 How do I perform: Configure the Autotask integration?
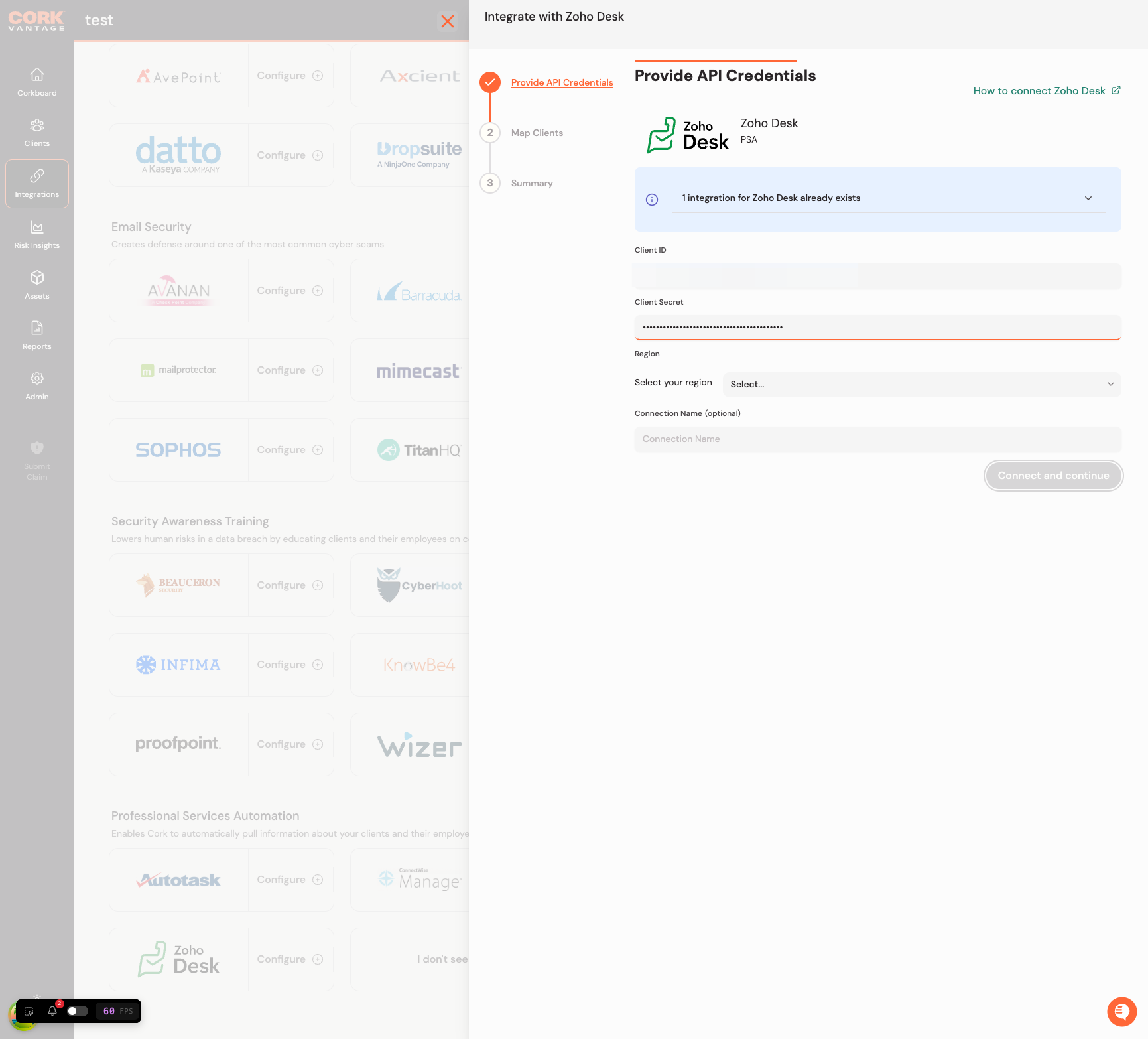[290, 880]
